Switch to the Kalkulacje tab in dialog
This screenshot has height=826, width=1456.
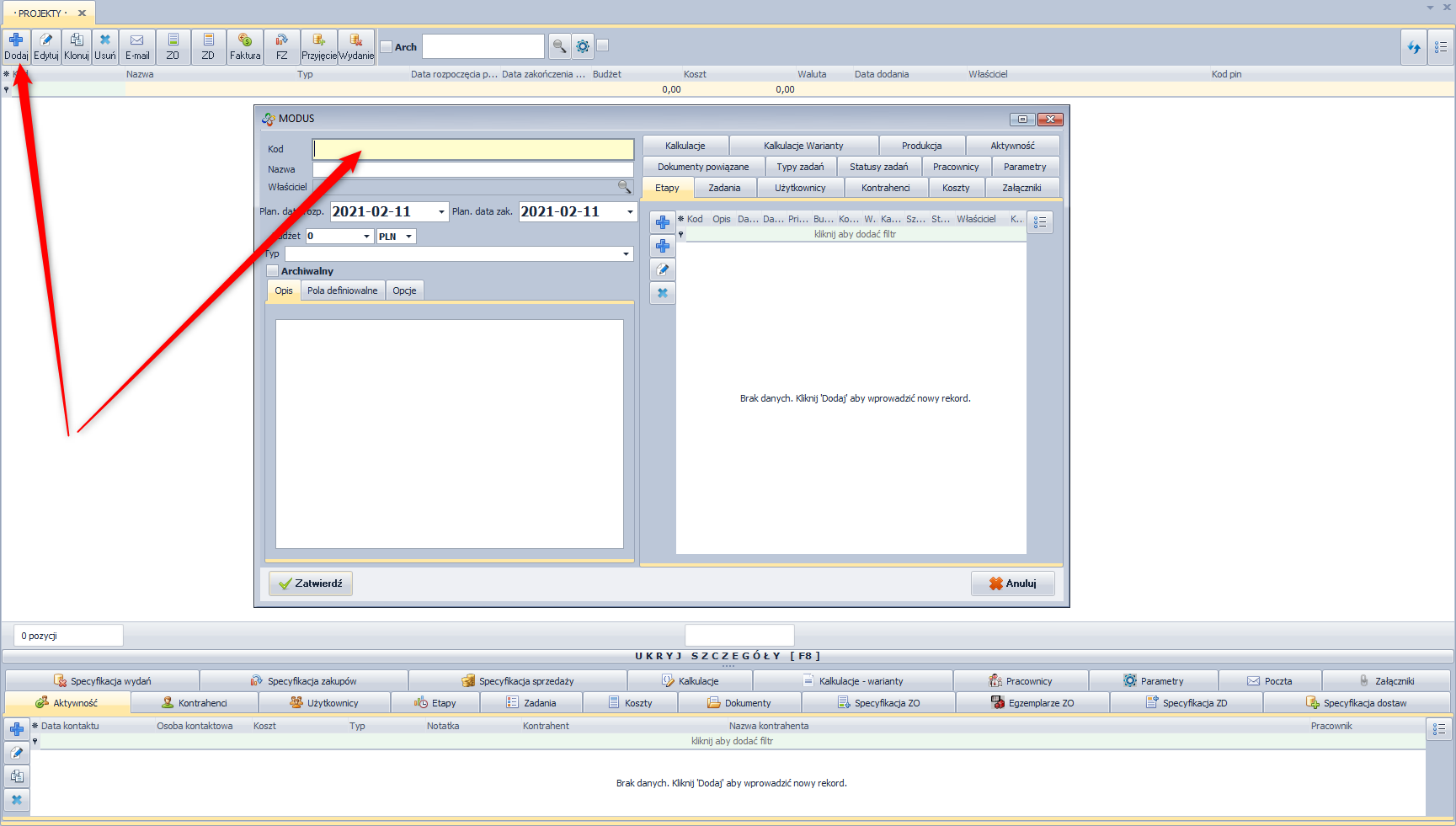pyautogui.click(x=685, y=146)
